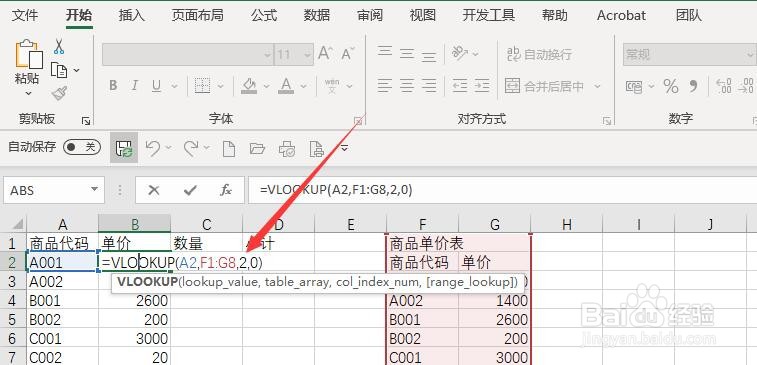This screenshot has width=757, height=365.
Task: Expand the Paste options arrow
Action: coord(28,93)
